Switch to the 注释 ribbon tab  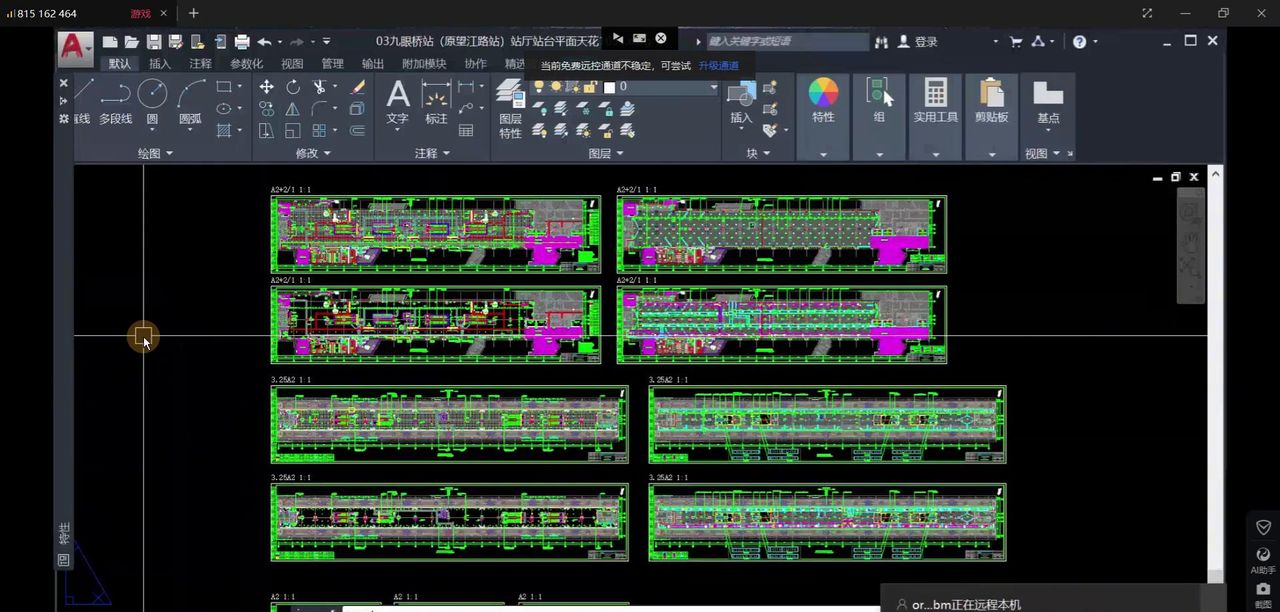point(201,64)
